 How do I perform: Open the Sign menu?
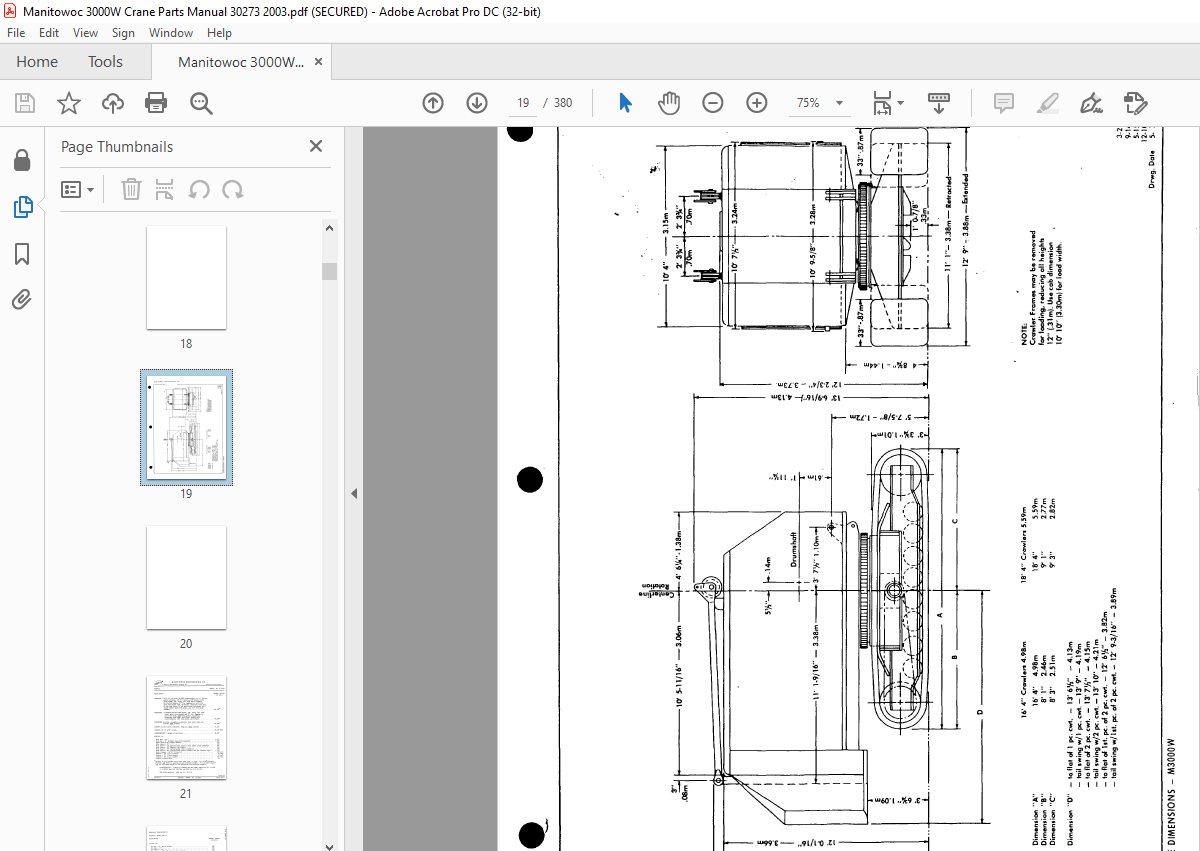[x=123, y=33]
